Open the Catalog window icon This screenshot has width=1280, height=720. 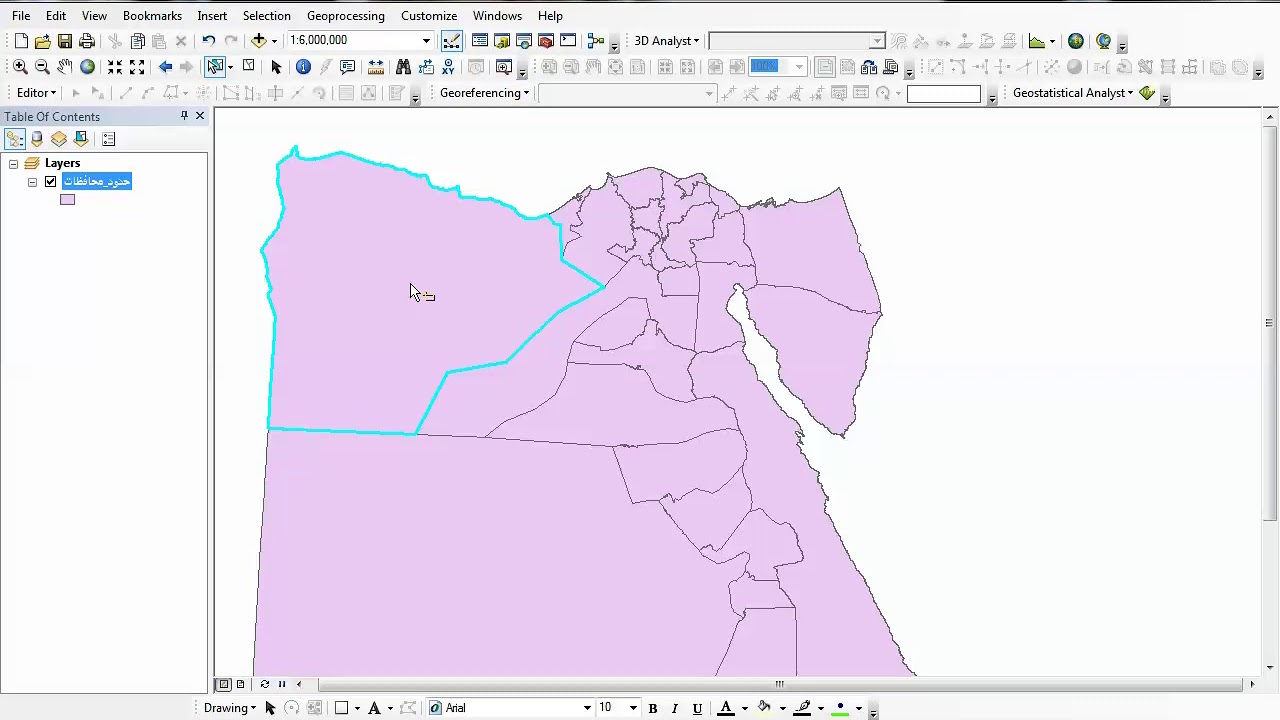[502, 41]
